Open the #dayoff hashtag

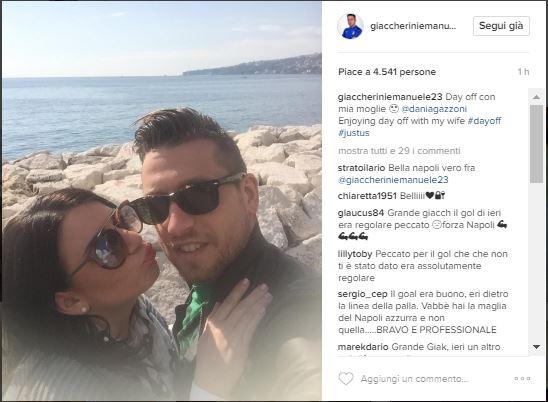click(x=484, y=121)
